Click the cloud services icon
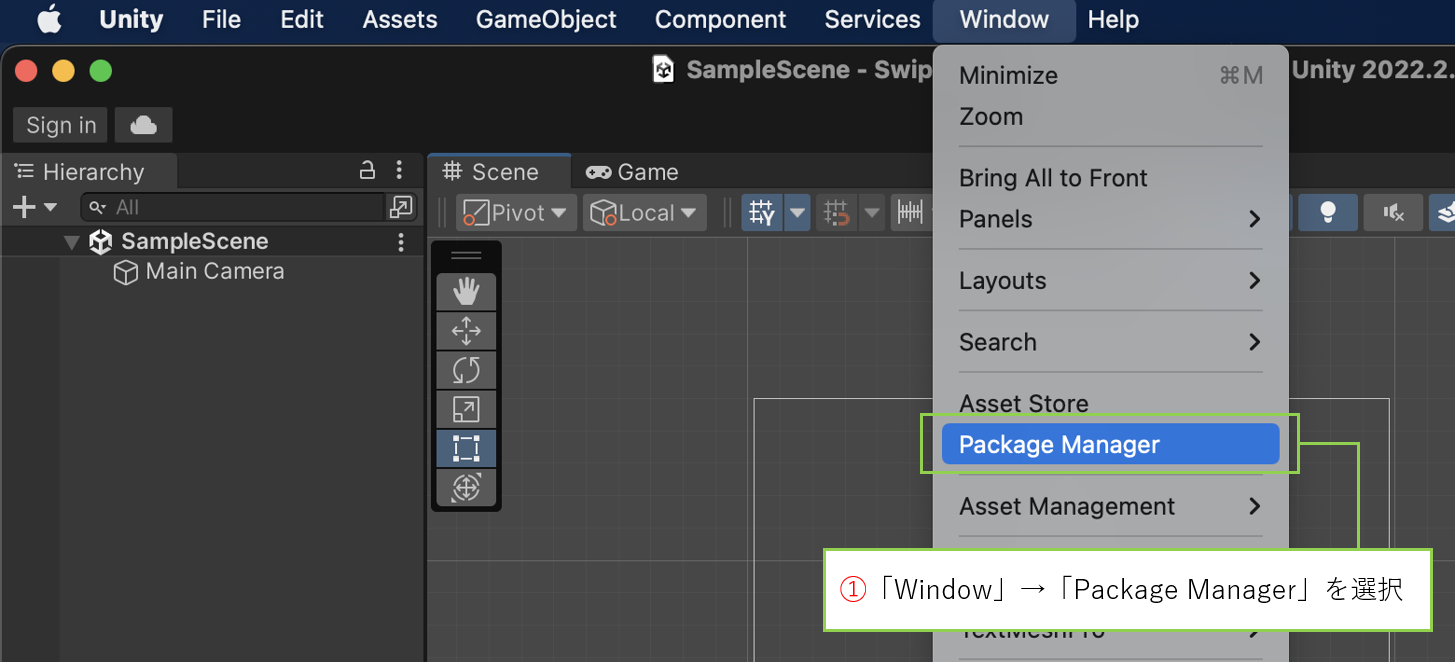 [144, 125]
